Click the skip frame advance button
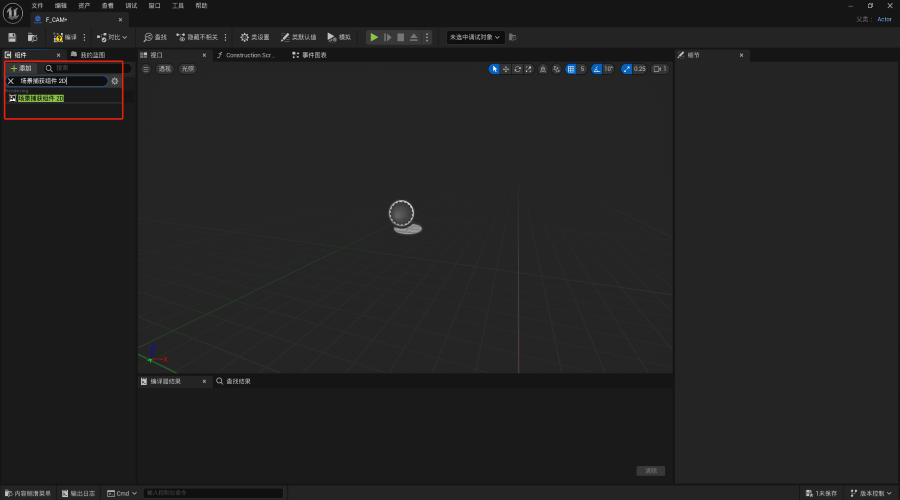The height and width of the screenshot is (500, 900). 387,37
